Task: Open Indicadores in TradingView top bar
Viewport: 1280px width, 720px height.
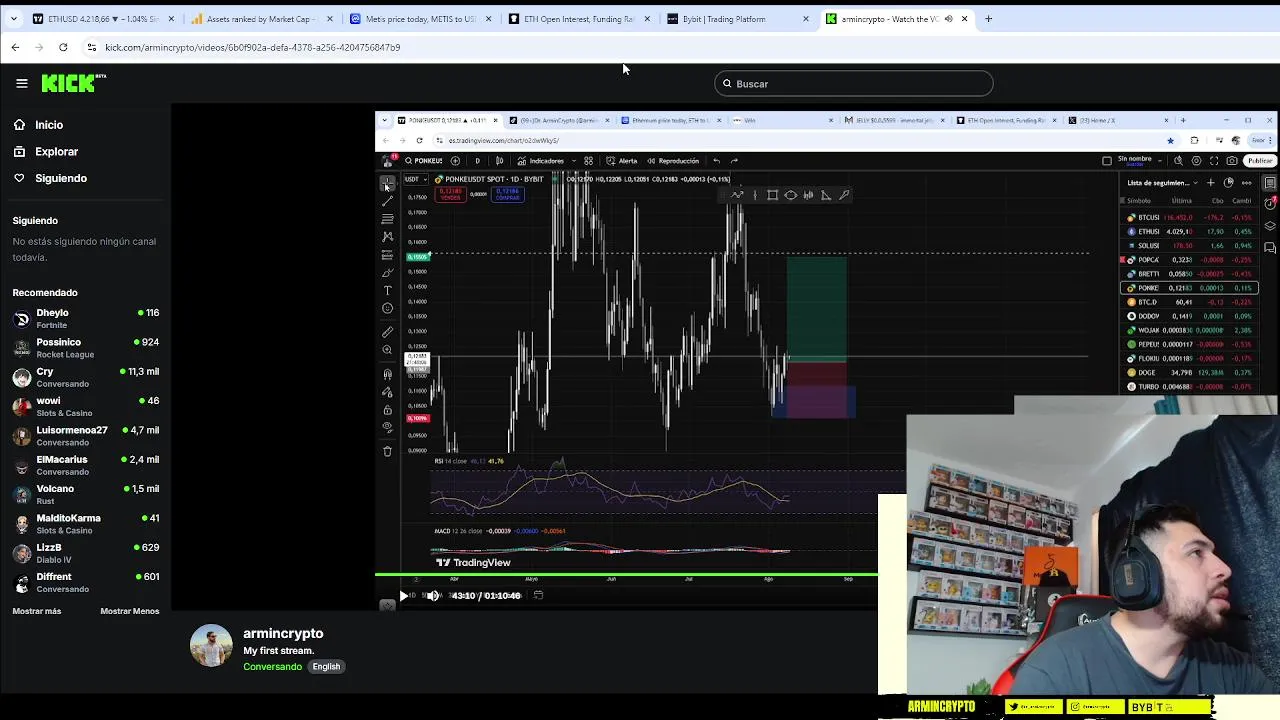Action: click(x=541, y=161)
